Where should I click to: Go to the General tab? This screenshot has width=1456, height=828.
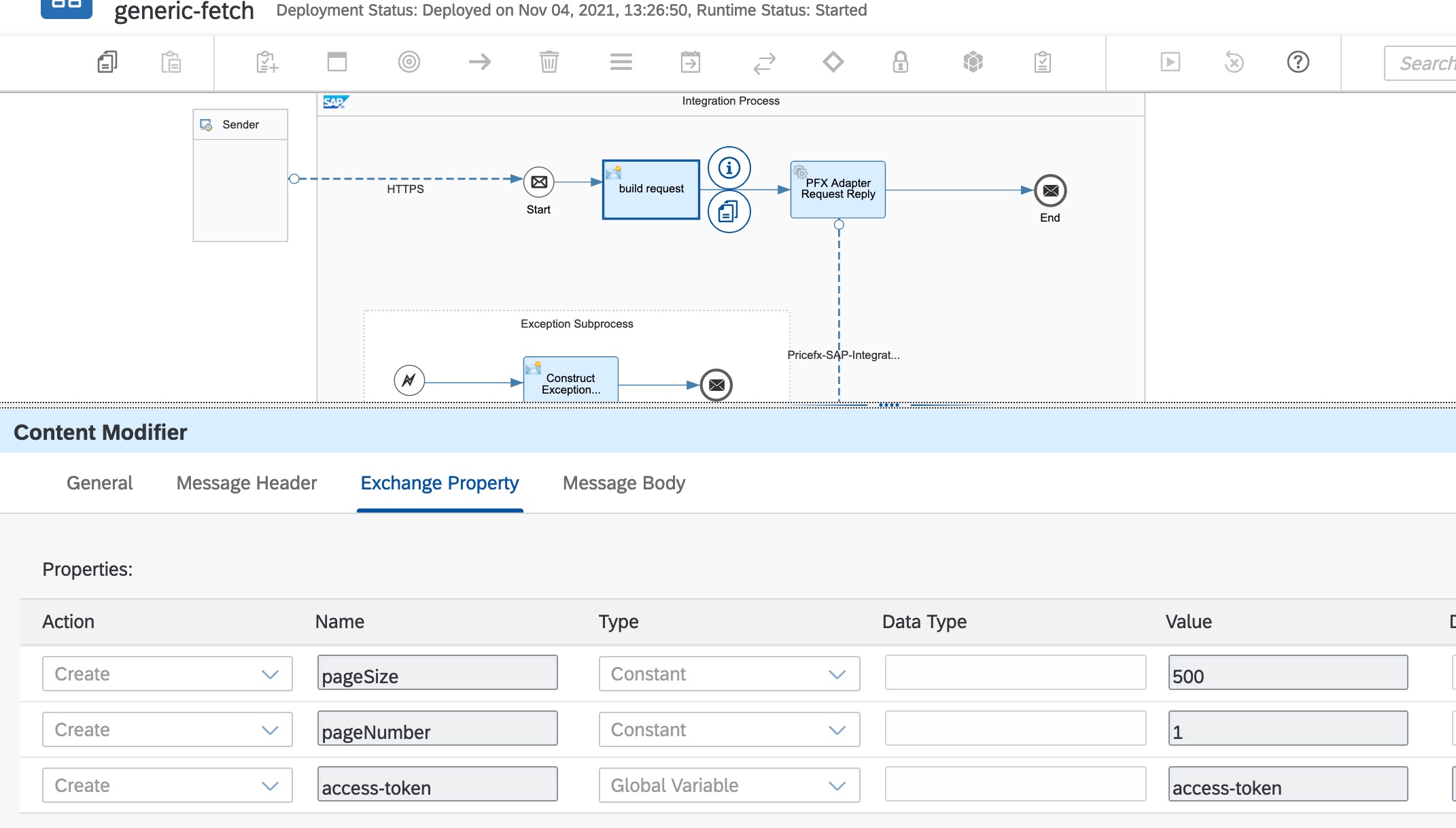(99, 483)
